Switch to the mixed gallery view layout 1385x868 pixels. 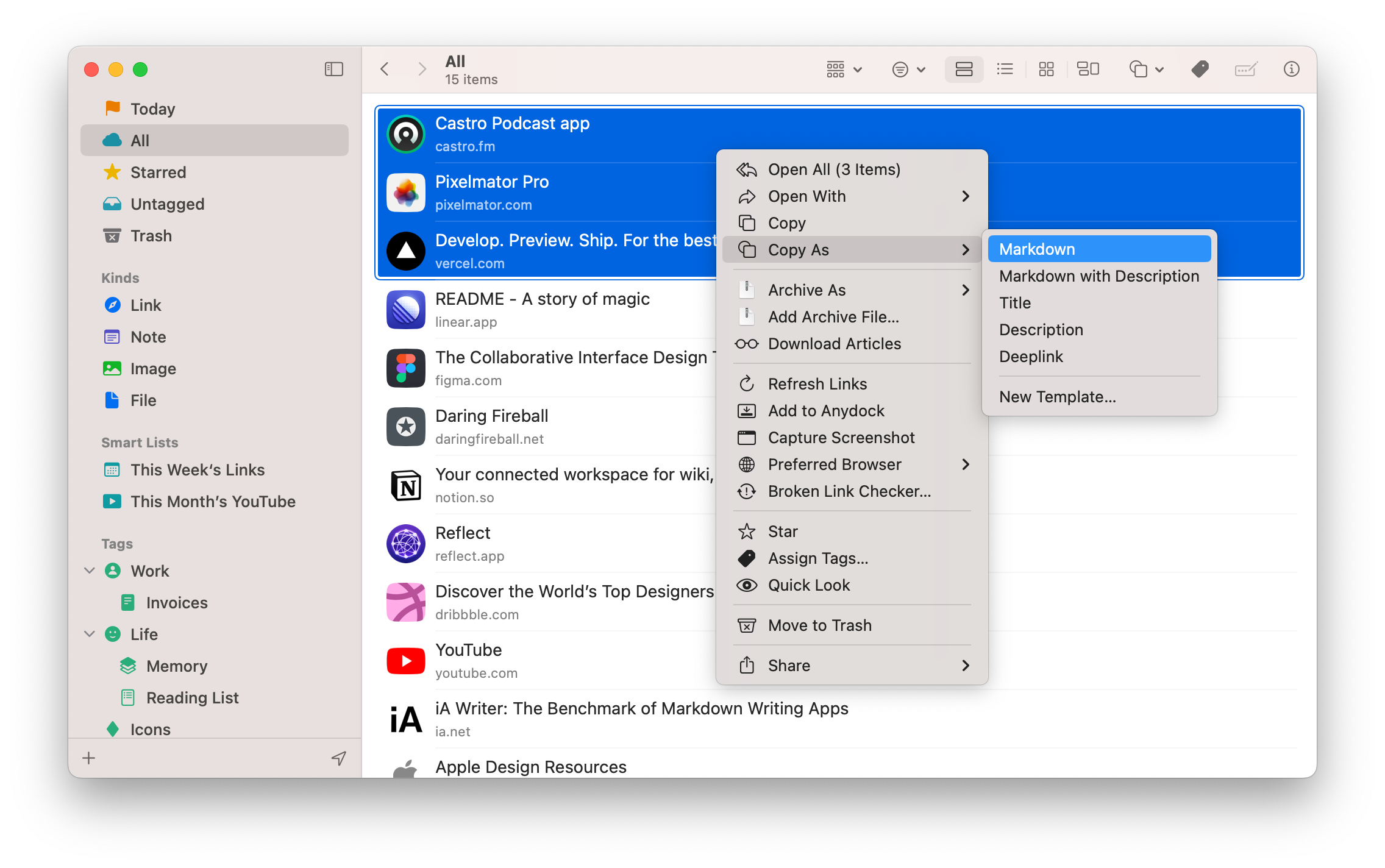click(x=1088, y=69)
